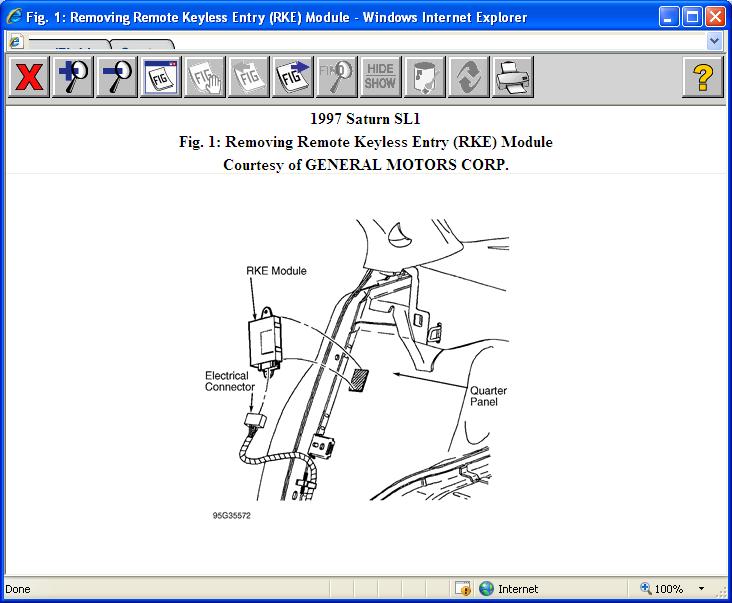Maximize the Internet Explorer window
732x603 pixels.
[692, 17]
